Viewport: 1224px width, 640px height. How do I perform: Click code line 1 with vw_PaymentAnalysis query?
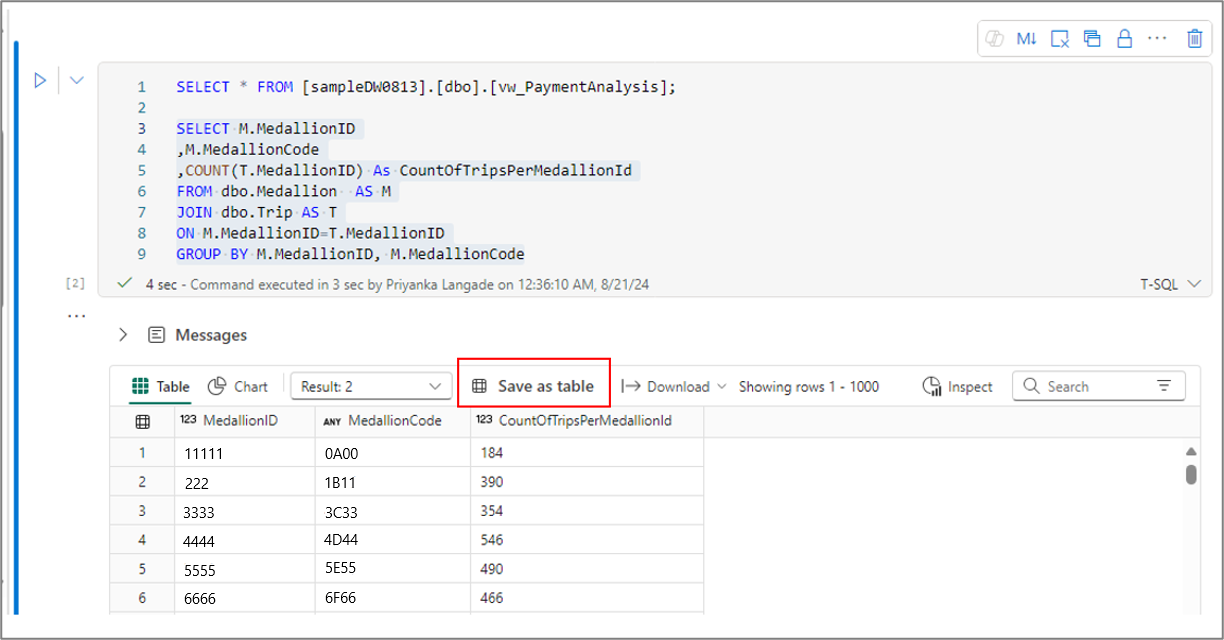tap(426, 87)
